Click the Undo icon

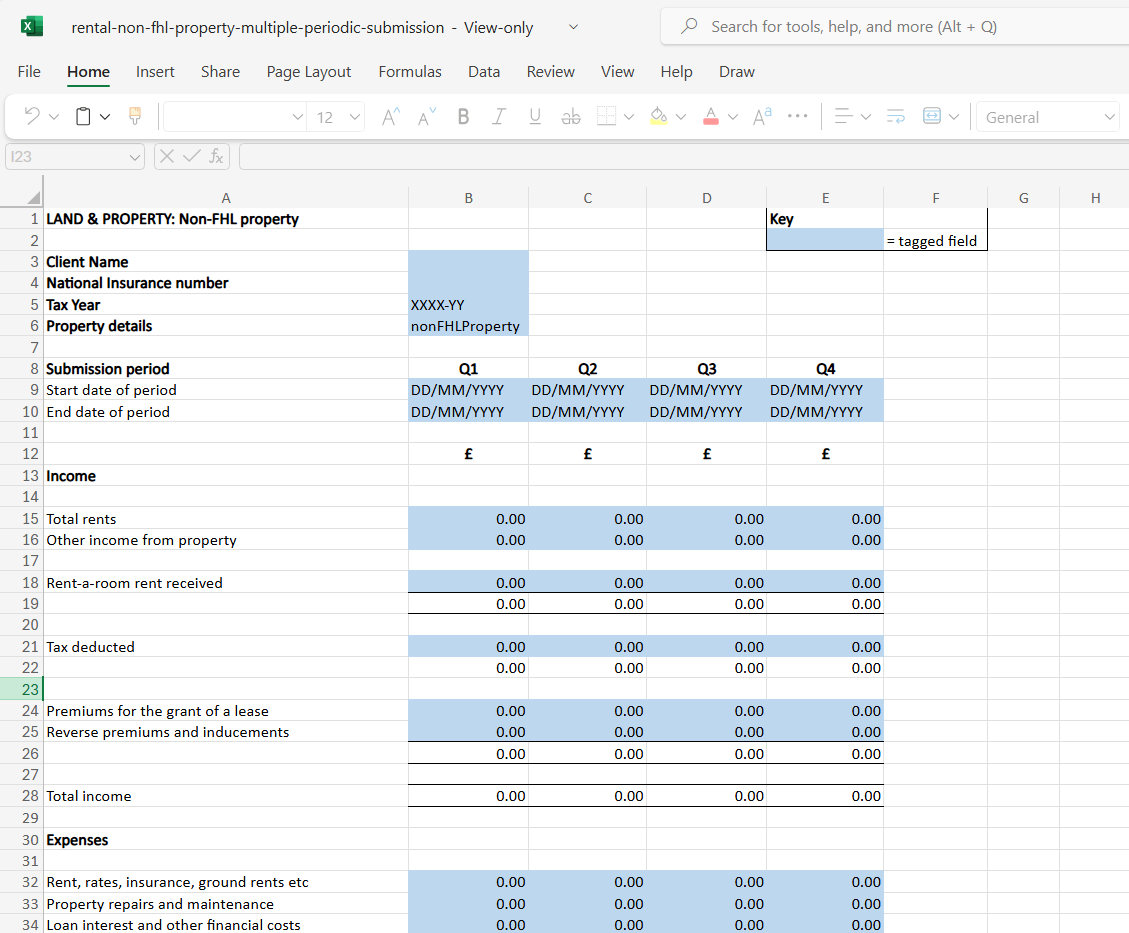coord(32,116)
